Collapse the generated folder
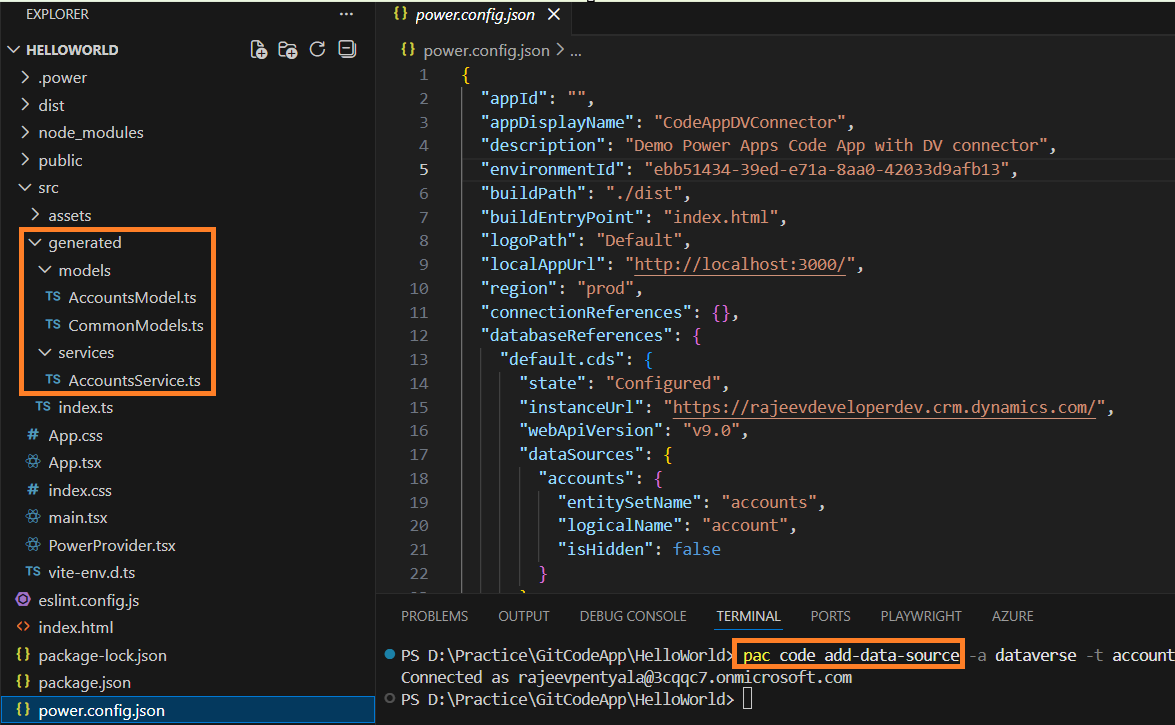Image resolution: width=1175 pixels, height=725 pixels. (x=84, y=242)
